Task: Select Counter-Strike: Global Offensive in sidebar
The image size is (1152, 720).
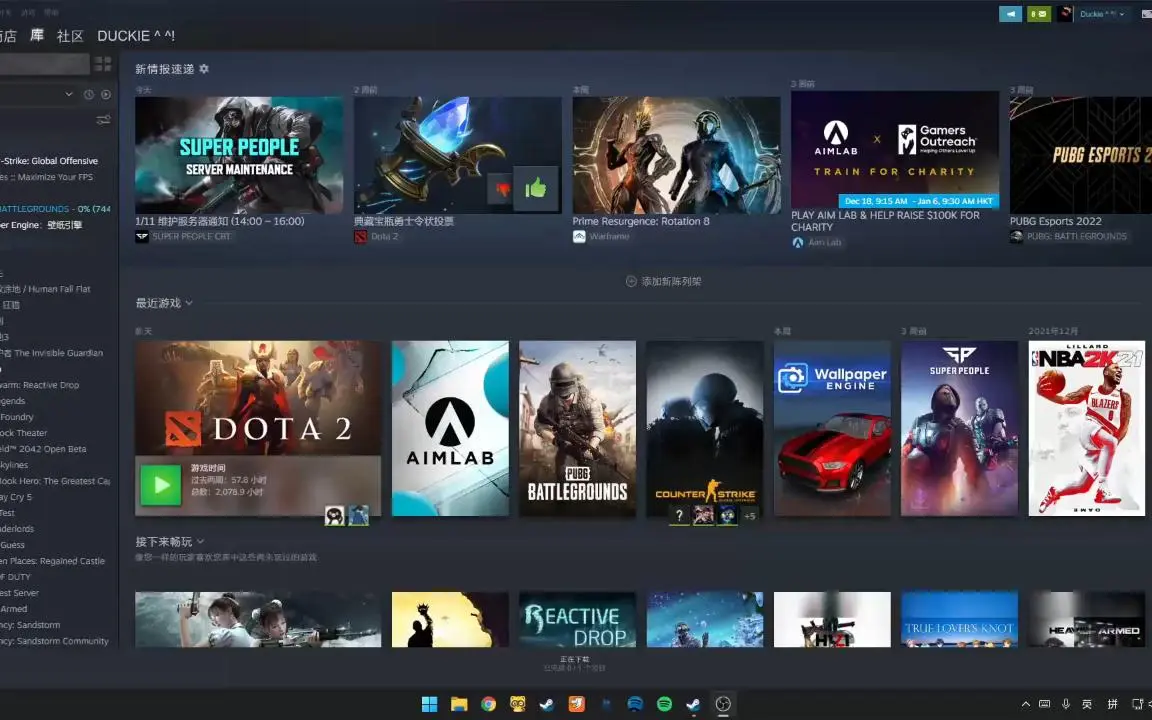Action: tap(49, 161)
